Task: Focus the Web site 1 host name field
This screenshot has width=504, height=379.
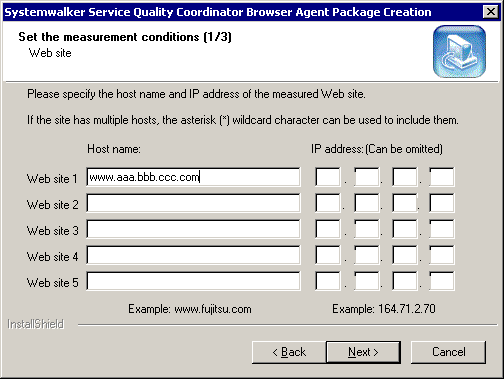Action: point(193,177)
